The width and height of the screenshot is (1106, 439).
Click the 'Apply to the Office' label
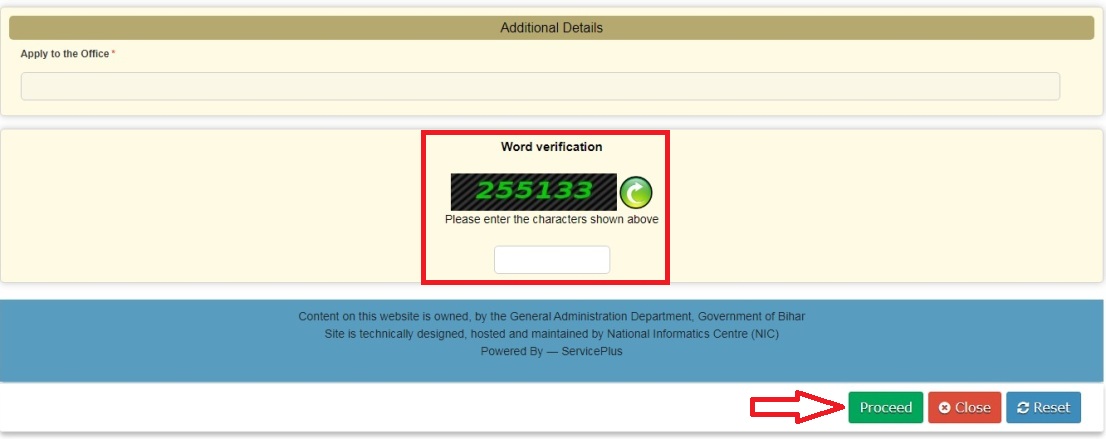click(x=65, y=54)
